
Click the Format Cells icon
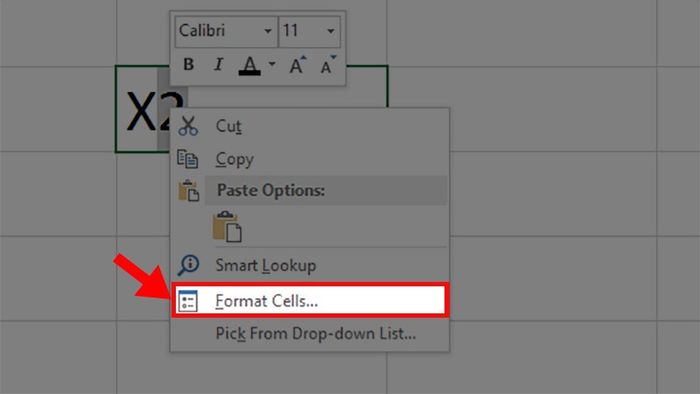click(188, 301)
